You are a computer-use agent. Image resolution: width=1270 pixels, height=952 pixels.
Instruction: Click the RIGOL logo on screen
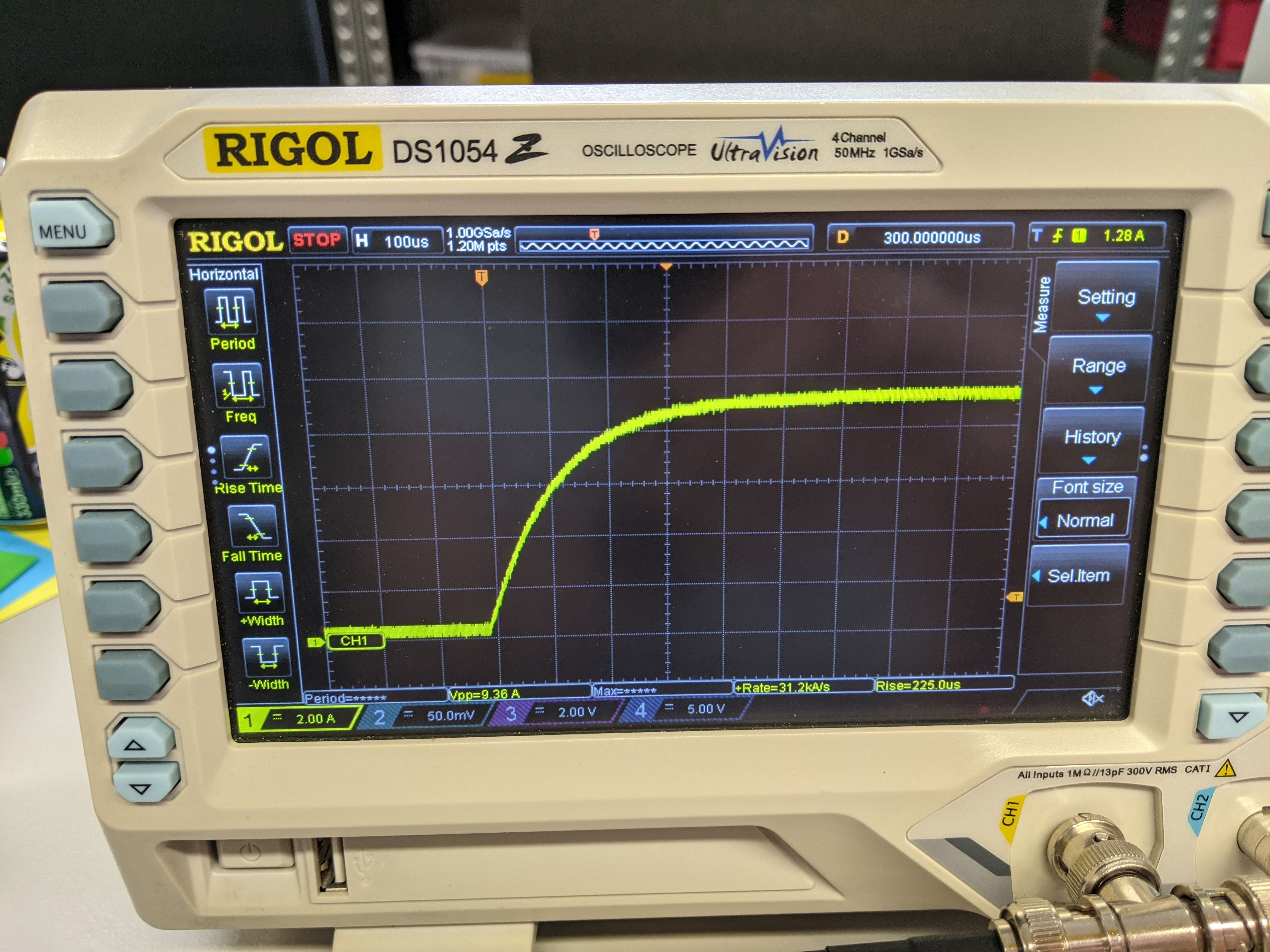point(235,241)
